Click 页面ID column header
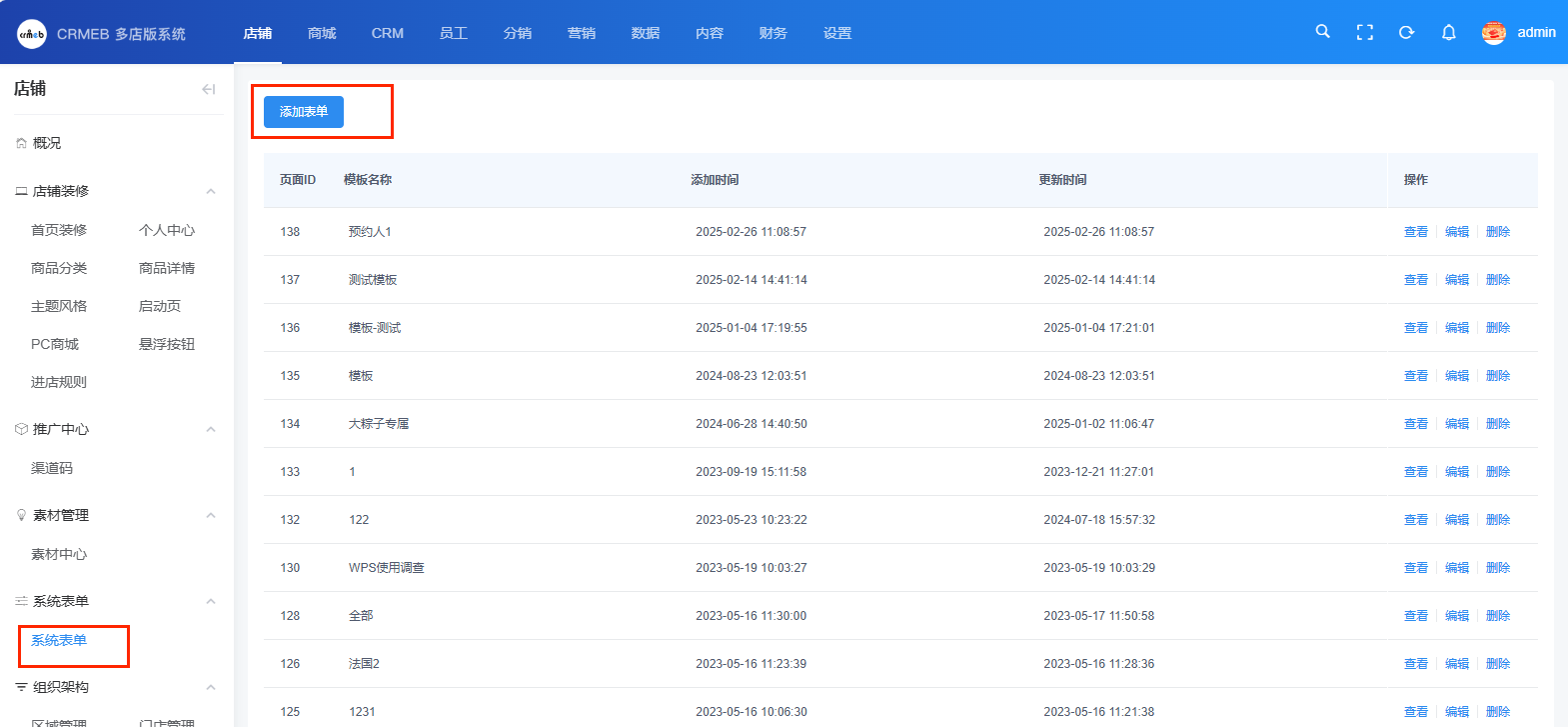This screenshot has width=1568, height=727. click(x=298, y=180)
